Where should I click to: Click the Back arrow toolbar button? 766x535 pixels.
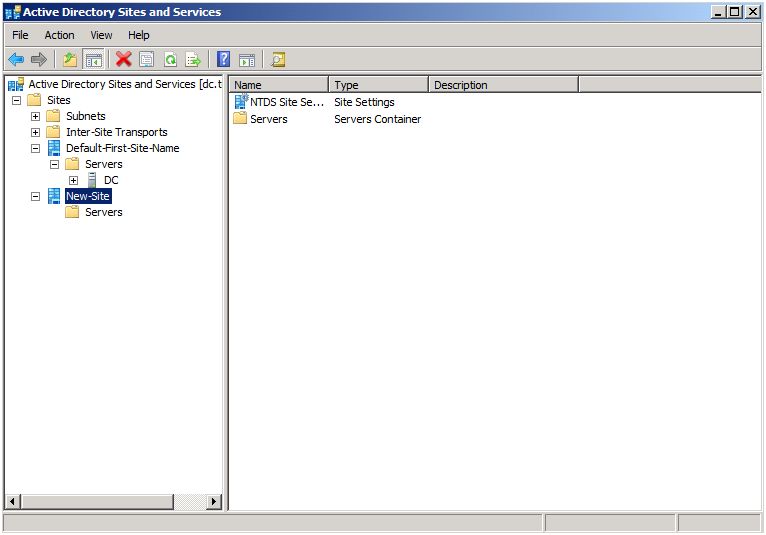point(16,60)
